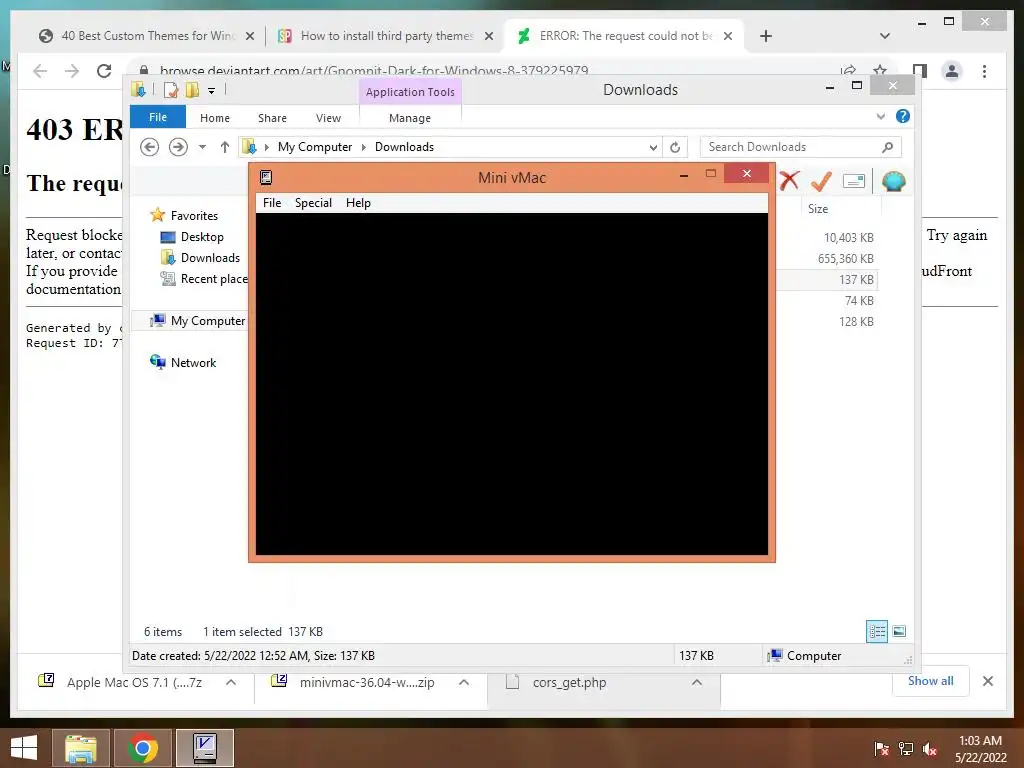The width and height of the screenshot is (1024, 768).
Task: Open File Explorer from taskbar
Action: [80, 748]
